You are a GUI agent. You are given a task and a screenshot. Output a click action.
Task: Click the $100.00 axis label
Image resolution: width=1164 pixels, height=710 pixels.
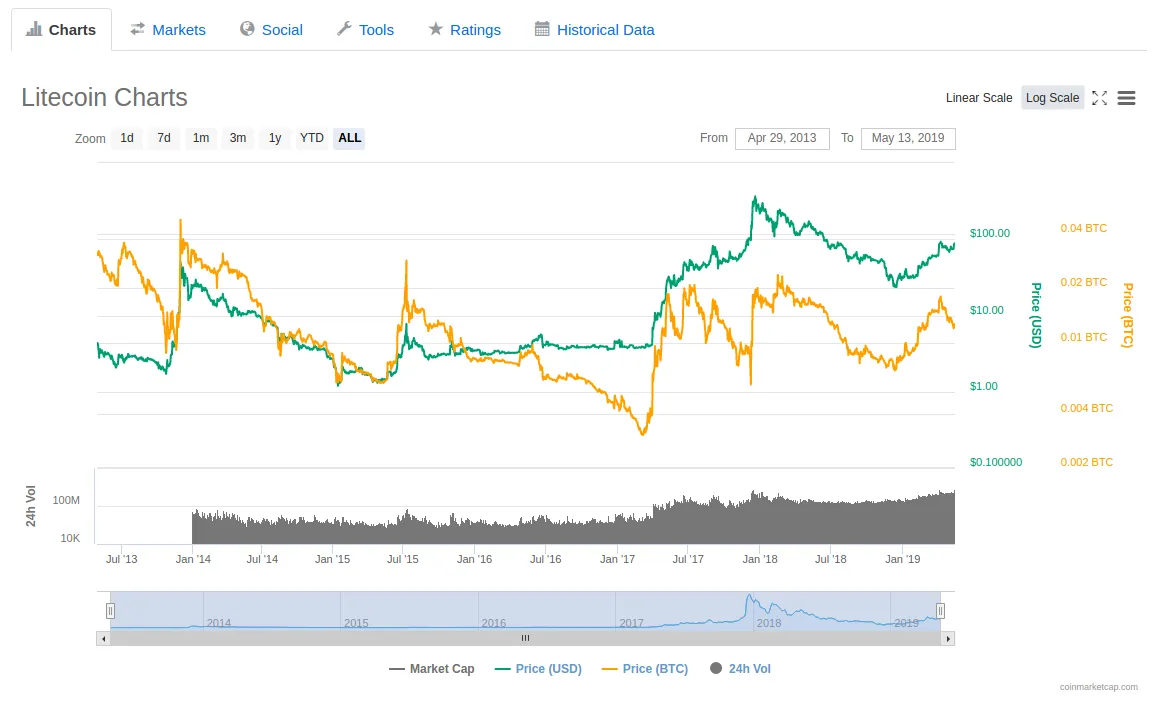click(x=990, y=233)
